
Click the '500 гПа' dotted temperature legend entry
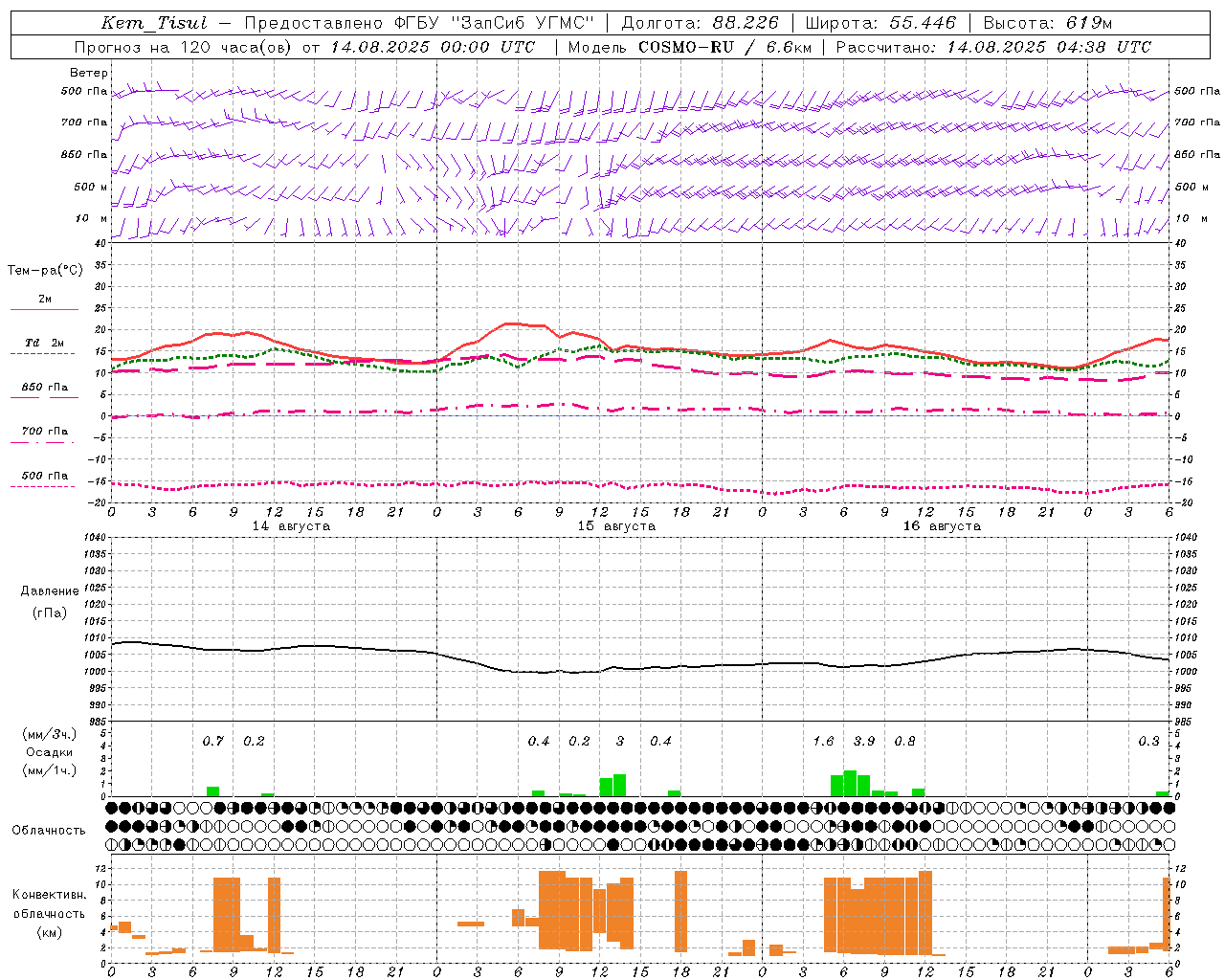click(x=45, y=476)
